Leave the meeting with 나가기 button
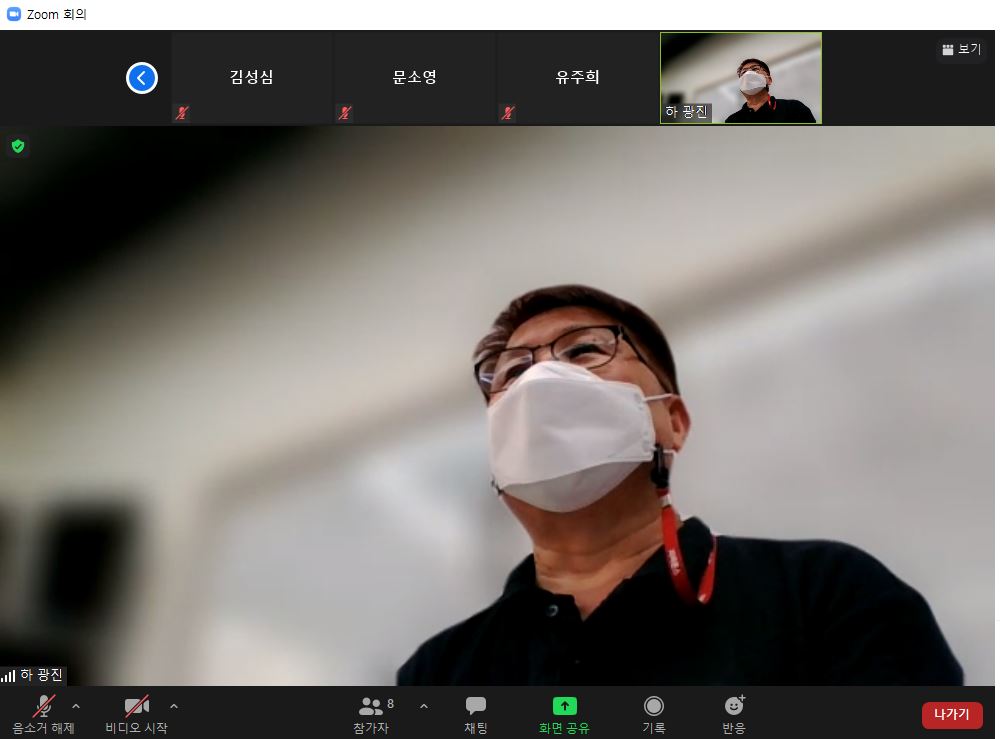The width and height of the screenshot is (1000, 739). (951, 715)
